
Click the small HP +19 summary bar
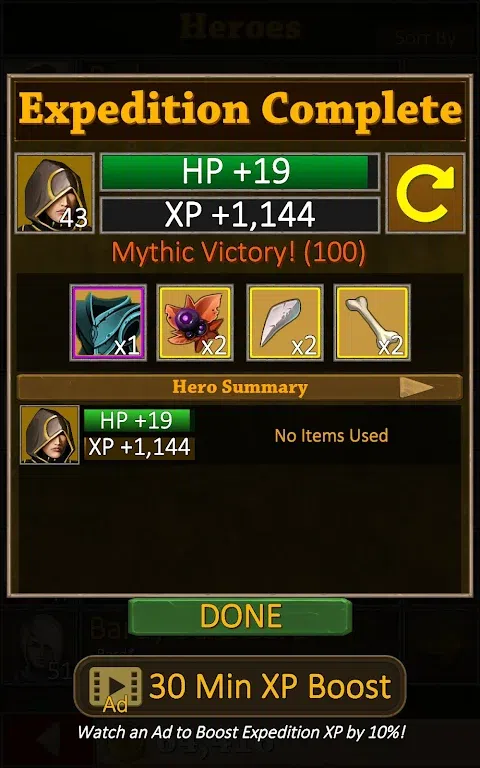(139, 421)
